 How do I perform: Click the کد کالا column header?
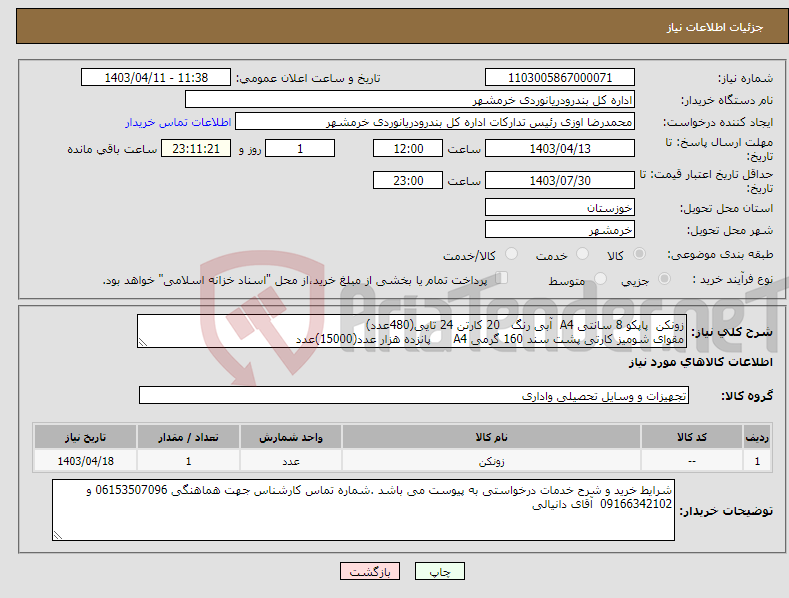coord(692,437)
